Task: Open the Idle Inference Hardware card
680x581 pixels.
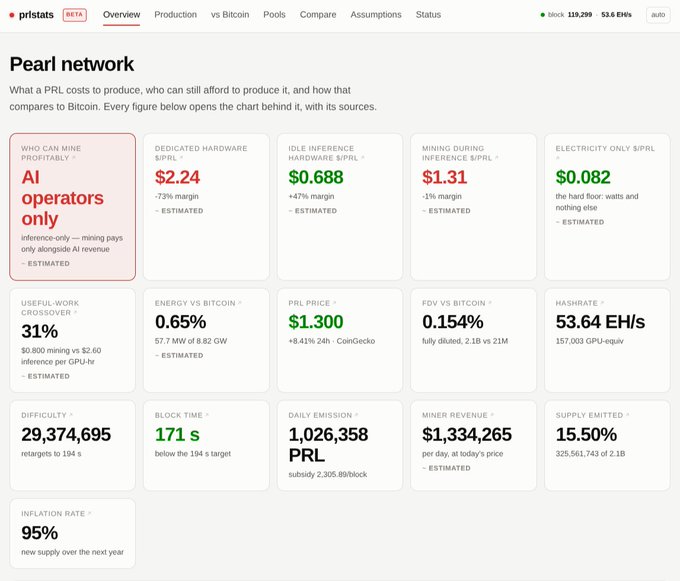Action: click(x=340, y=207)
